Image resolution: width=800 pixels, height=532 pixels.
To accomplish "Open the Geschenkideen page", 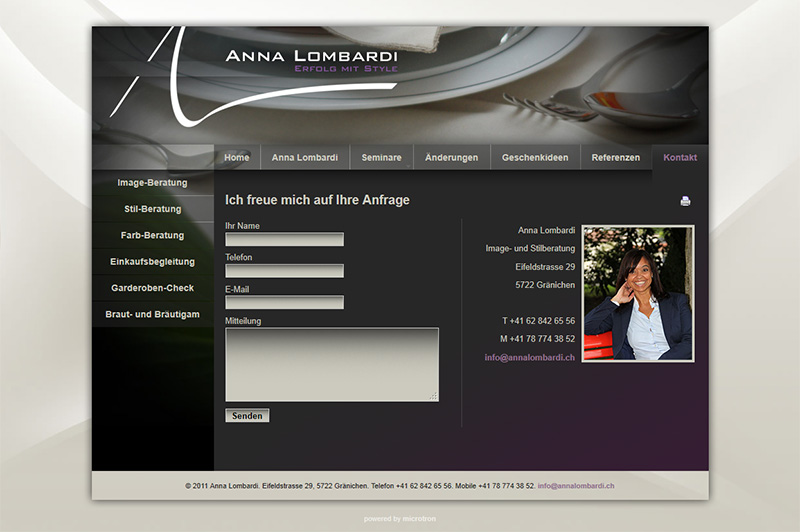I will coord(535,158).
